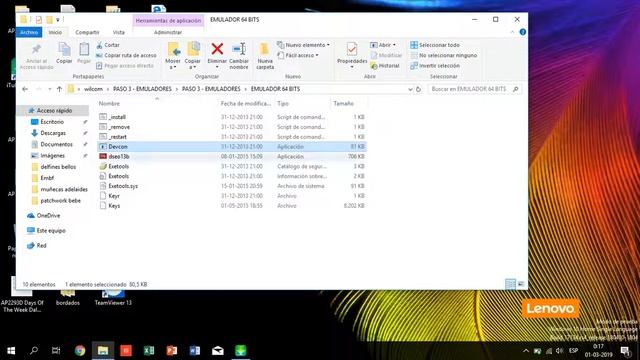Switch to the Compartir ribbon tab
The image size is (640, 360).
tap(87, 32)
